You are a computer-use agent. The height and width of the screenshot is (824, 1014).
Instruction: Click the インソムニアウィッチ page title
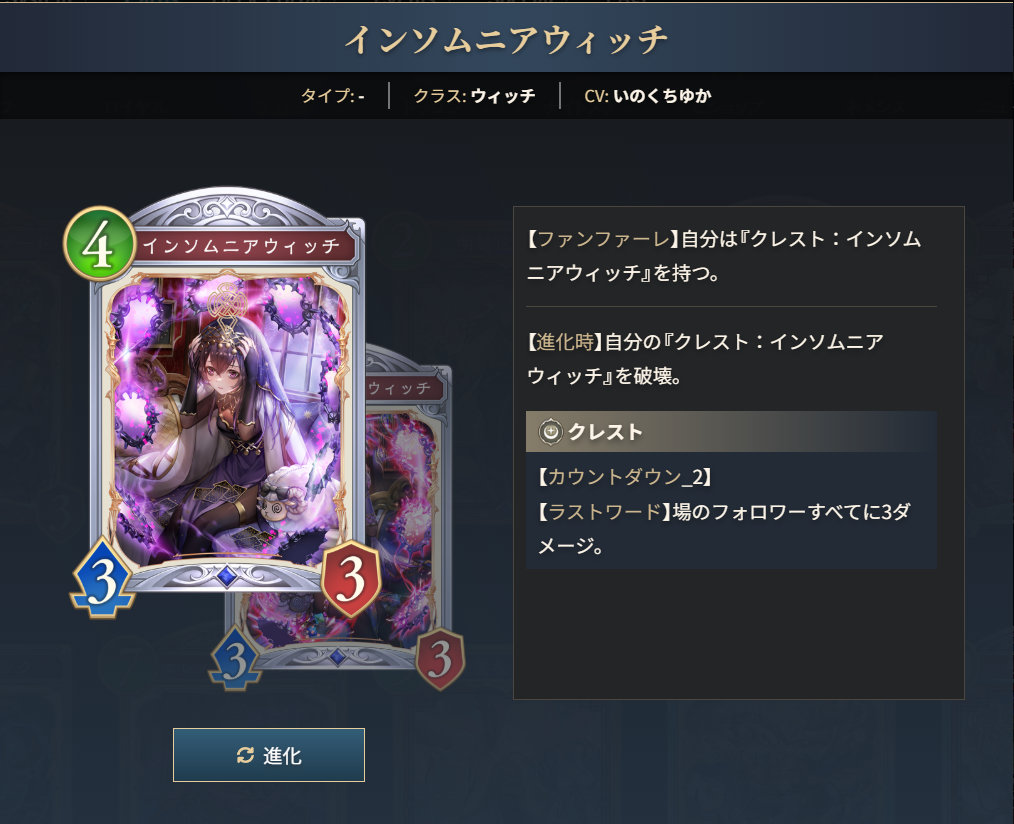tap(506, 39)
